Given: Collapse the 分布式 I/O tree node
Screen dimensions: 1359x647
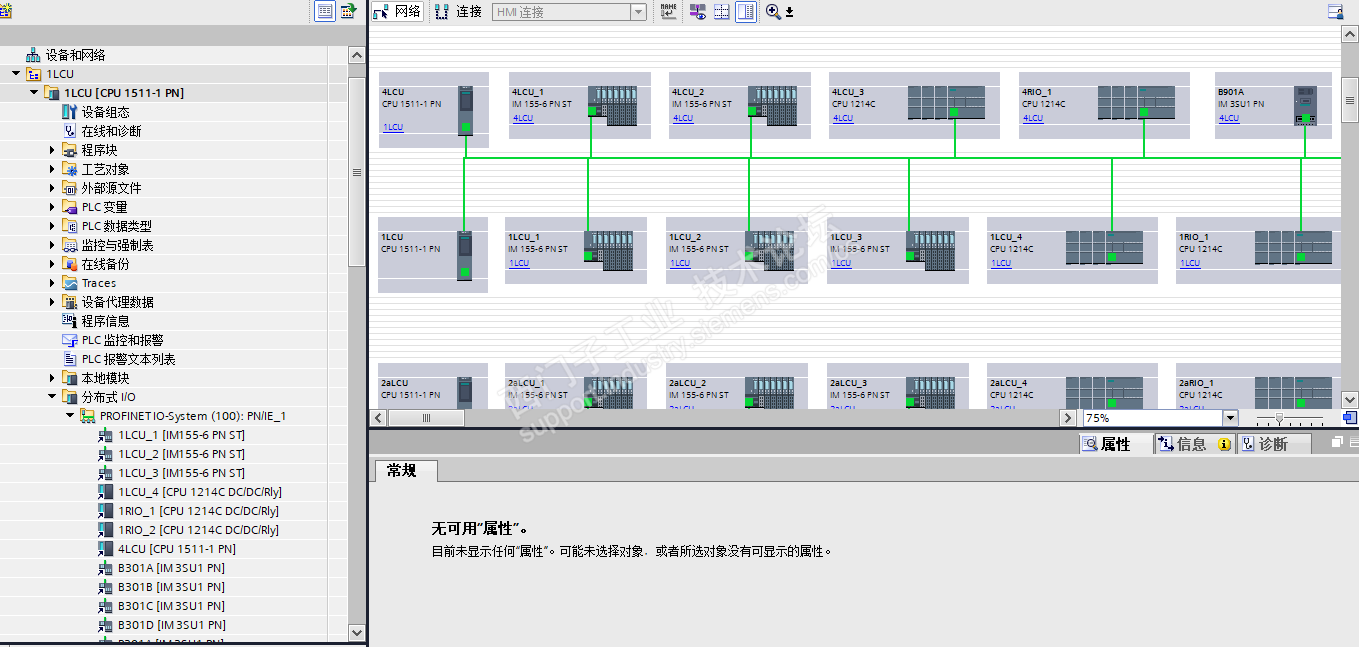Looking at the screenshot, I should (x=53, y=397).
